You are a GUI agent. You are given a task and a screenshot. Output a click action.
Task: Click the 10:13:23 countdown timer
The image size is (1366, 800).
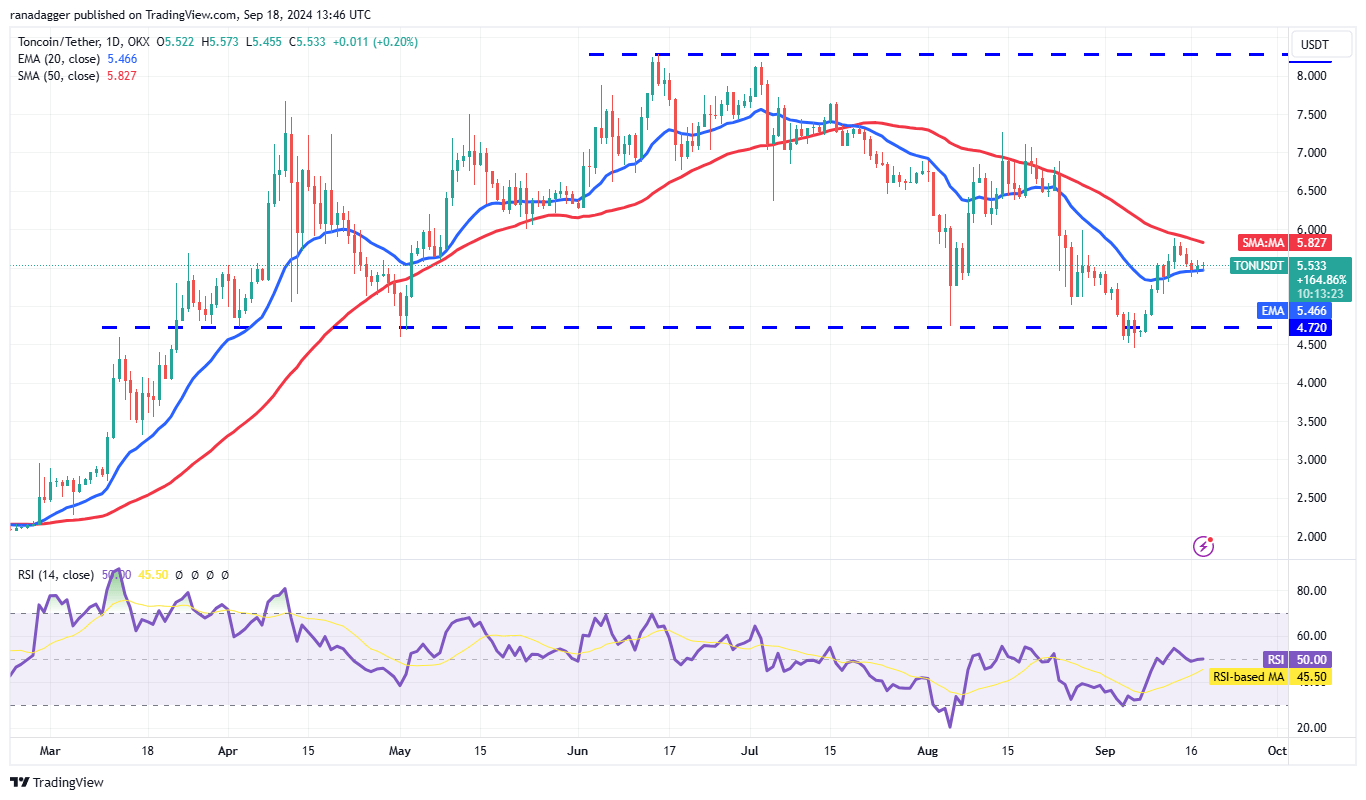pyautogui.click(x=1322, y=294)
